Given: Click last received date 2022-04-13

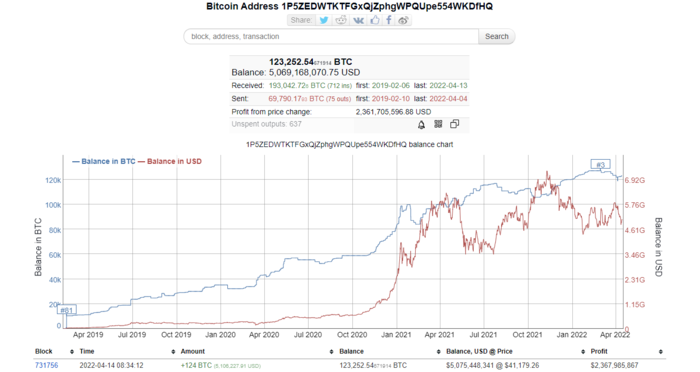Looking at the screenshot, I should (x=448, y=85).
